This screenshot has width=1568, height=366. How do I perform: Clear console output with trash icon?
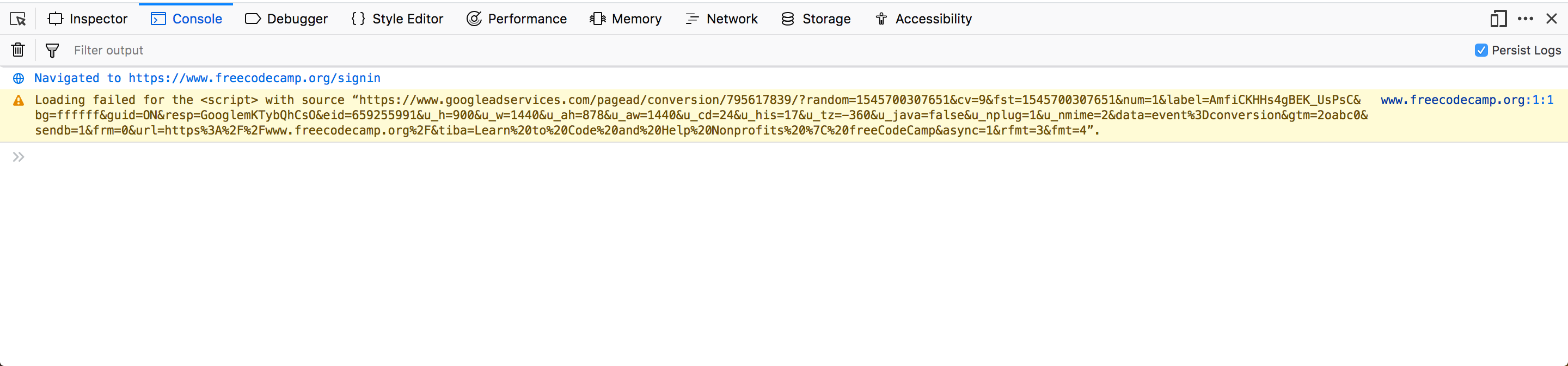pos(19,50)
